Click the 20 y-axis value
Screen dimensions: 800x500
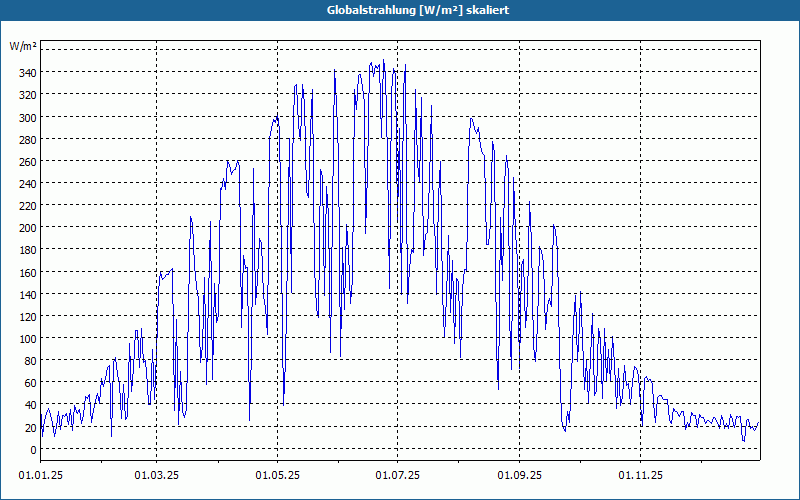point(31,428)
